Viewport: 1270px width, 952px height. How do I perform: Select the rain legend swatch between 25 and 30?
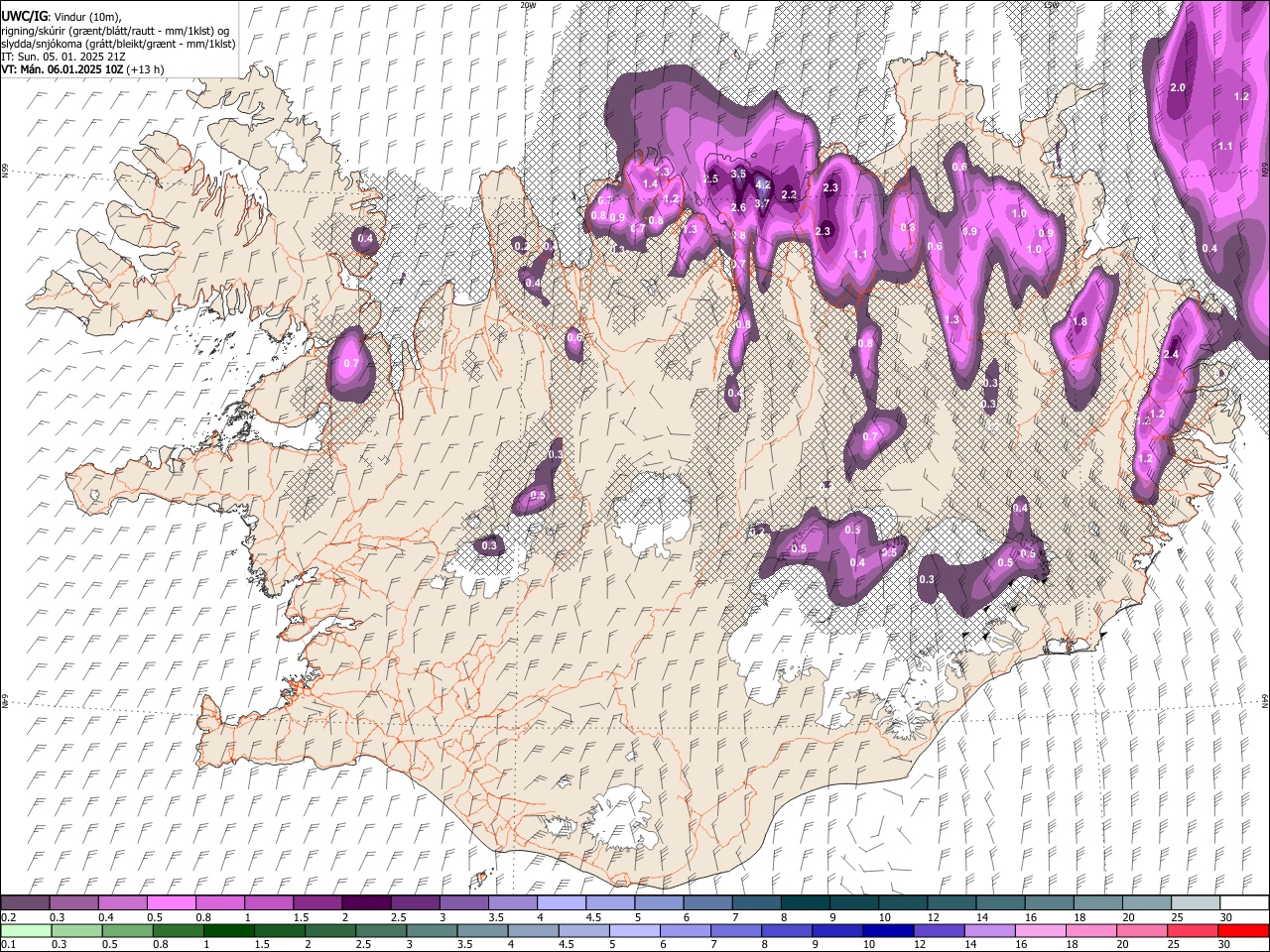(1192, 930)
